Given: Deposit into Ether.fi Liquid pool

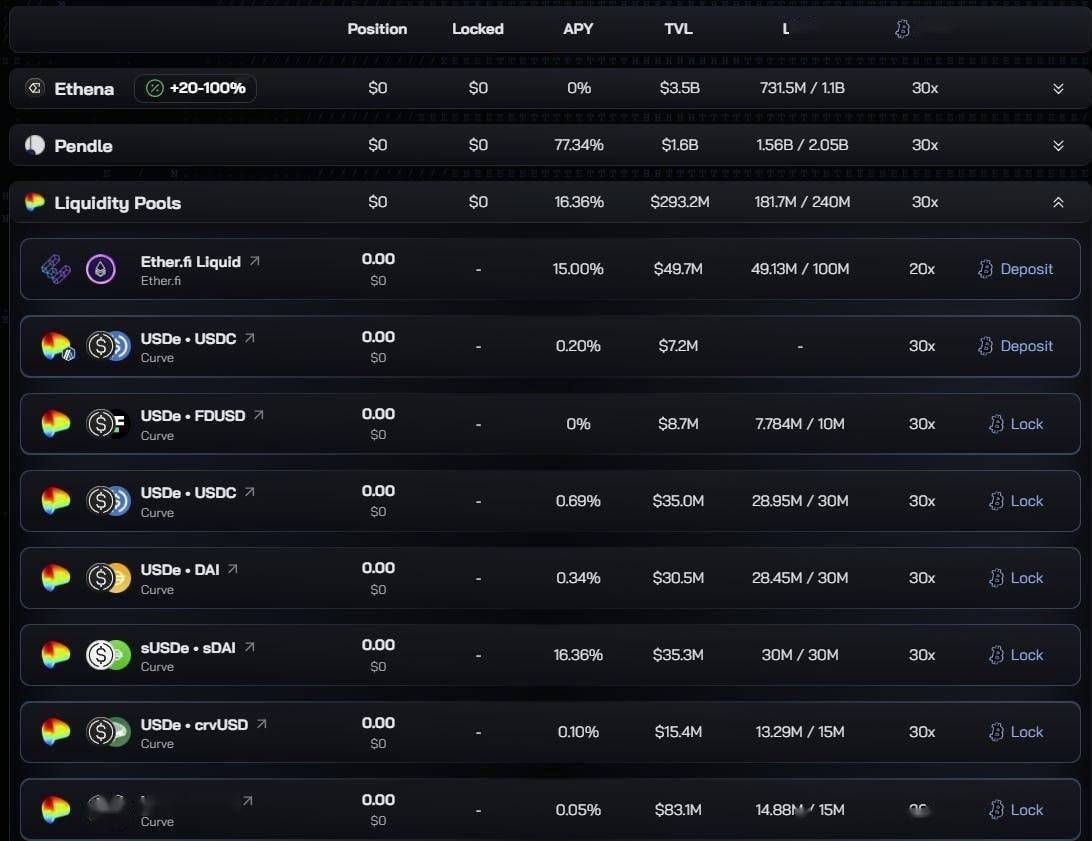Looking at the screenshot, I should coord(1015,269).
